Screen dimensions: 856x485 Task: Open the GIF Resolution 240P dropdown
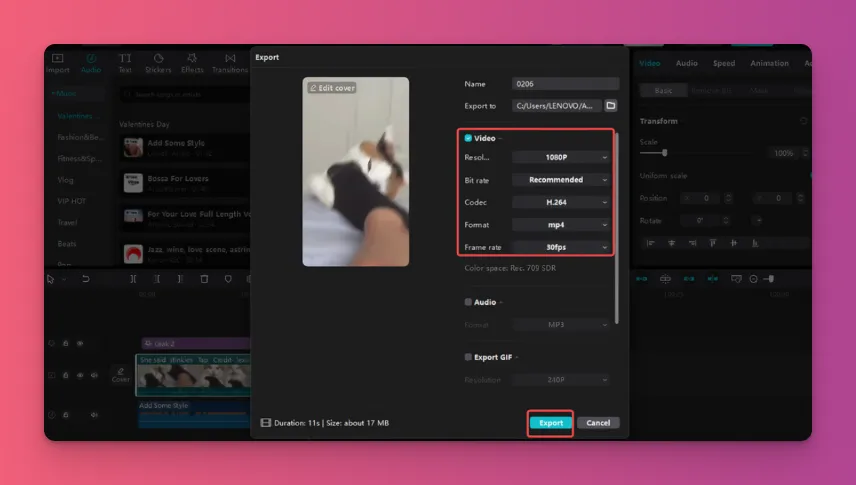[x=561, y=380]
